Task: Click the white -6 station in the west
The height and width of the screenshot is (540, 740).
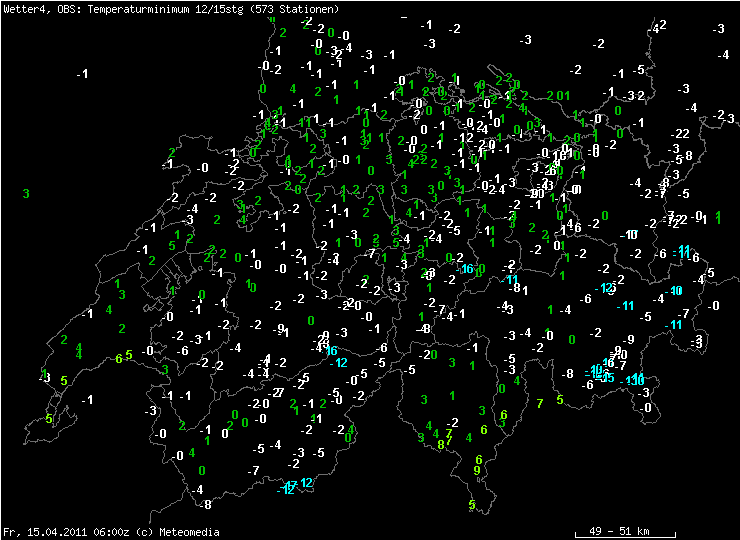Action: click(x=182, y=351)
